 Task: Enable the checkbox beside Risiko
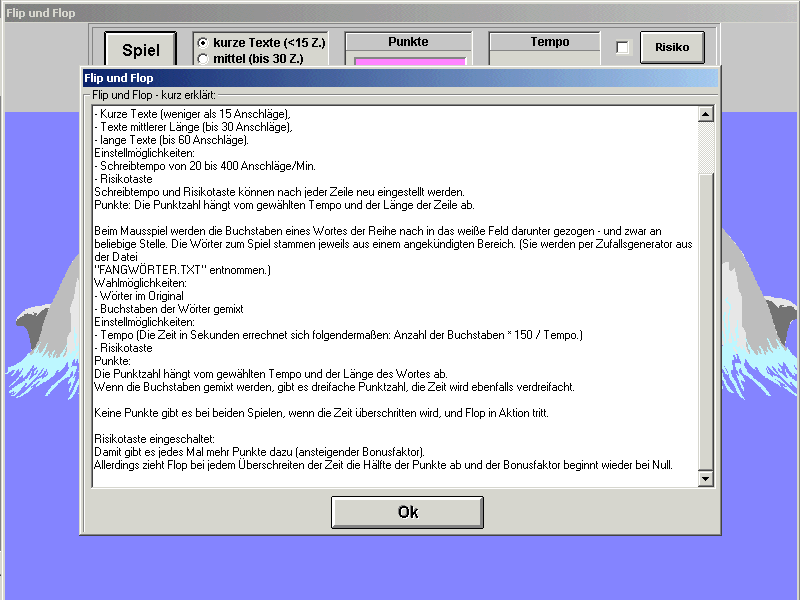[622, 48]
